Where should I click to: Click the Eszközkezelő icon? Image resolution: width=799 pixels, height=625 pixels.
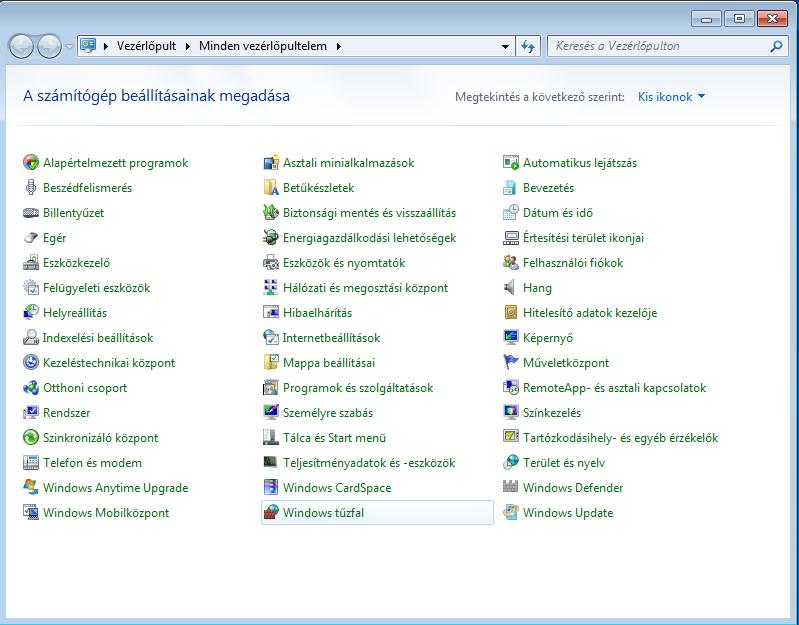coord(31,262)
